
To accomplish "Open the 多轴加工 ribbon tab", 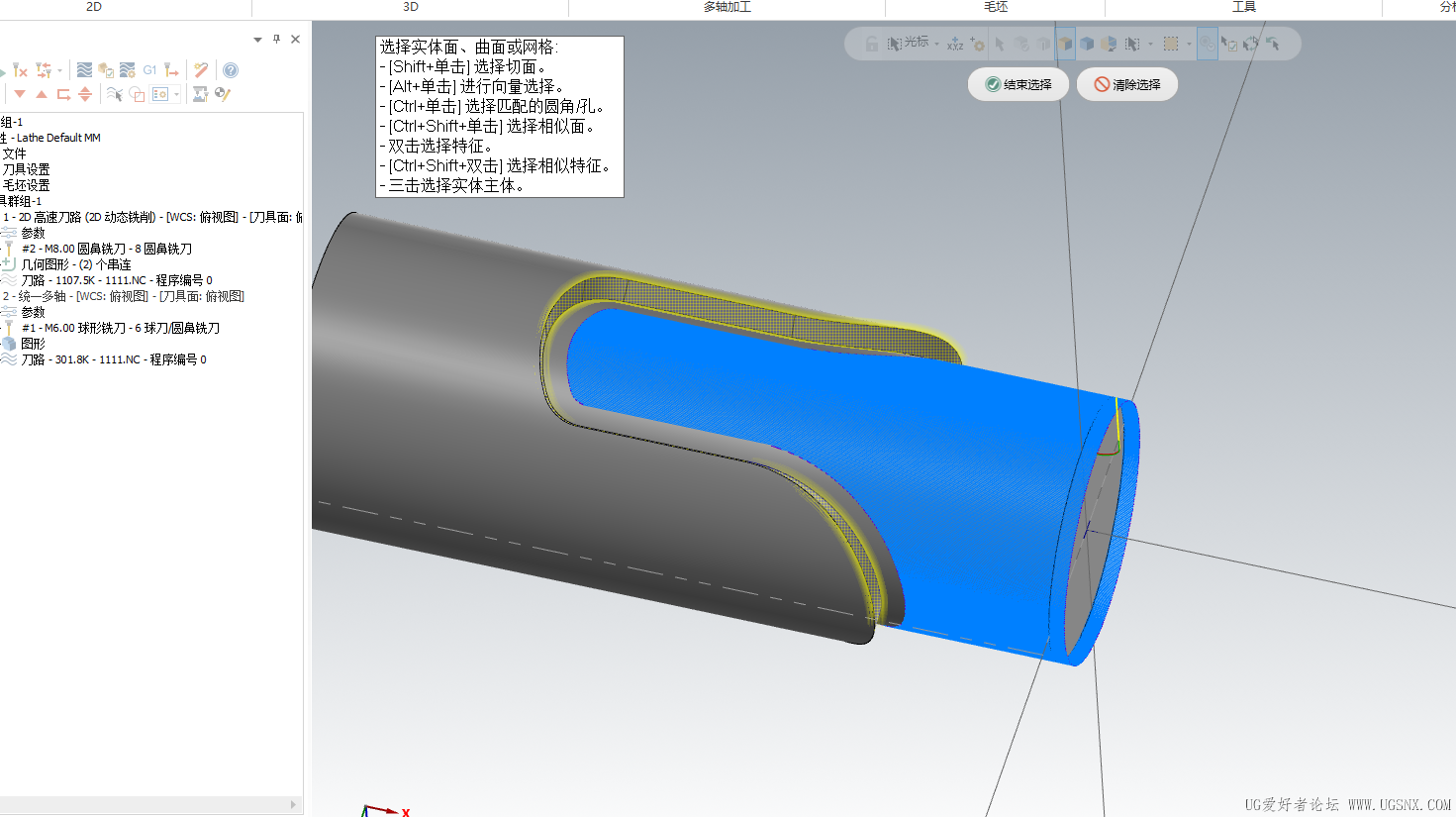I will 728,7.
